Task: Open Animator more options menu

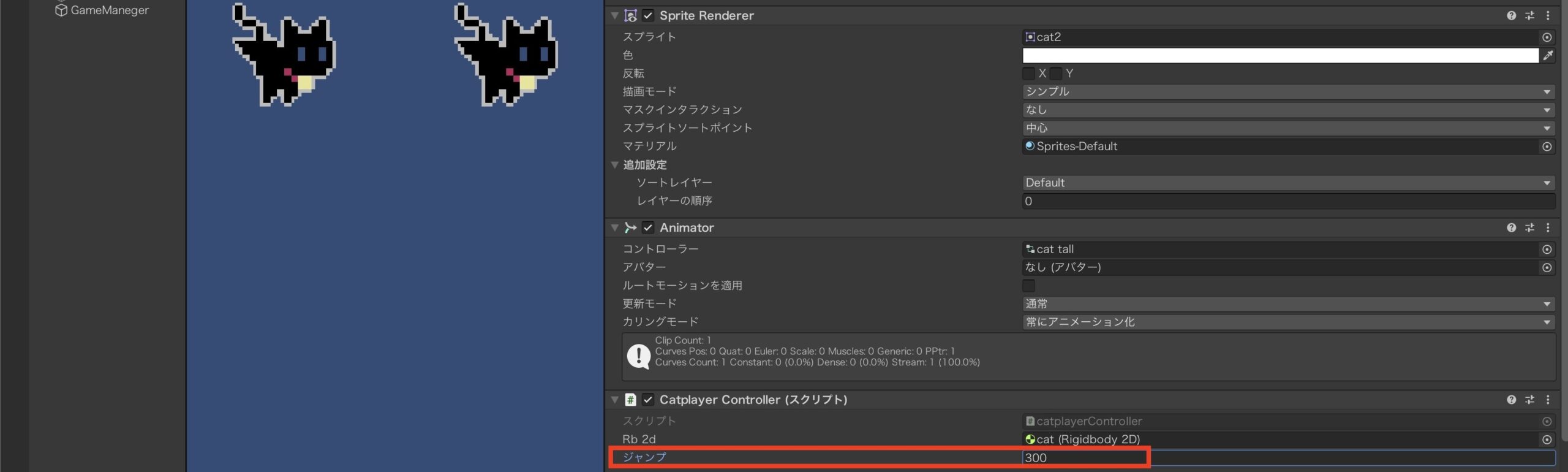Action: [1548, 228]
